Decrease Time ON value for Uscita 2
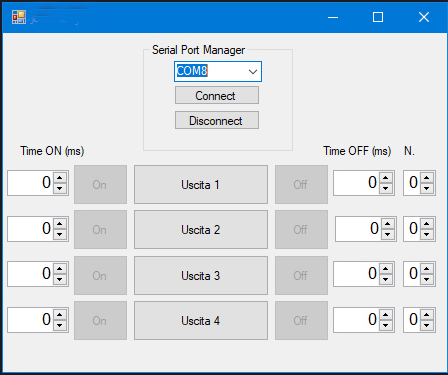448x375 pixels. pos(60,234)
